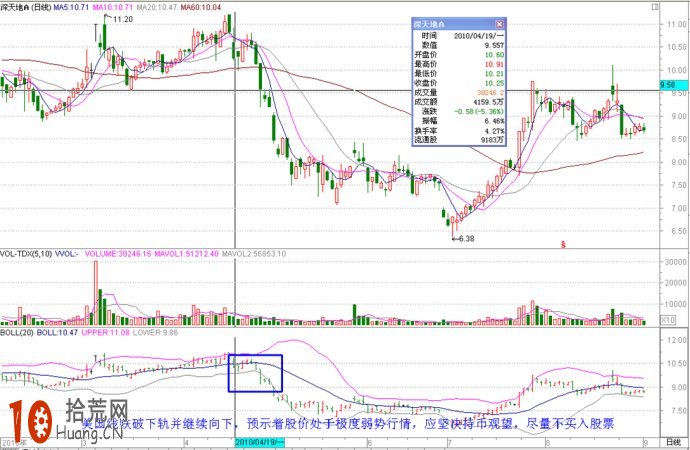Select the 深天地A (日线) chart title
Image resolution: width=690 pixels, height=450 pixels.
[26, 7]
